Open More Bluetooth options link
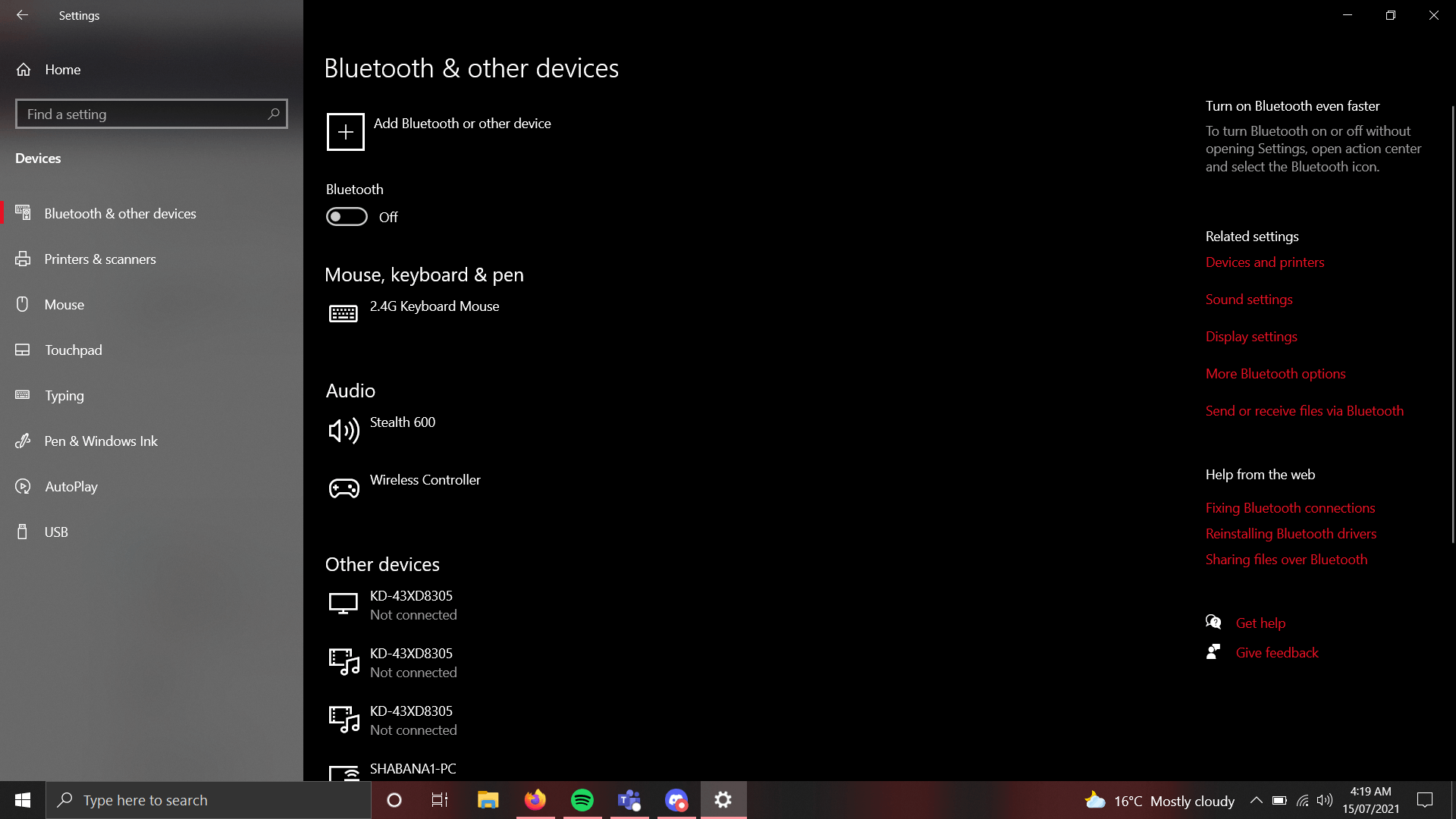1456x819 pixels. coord(1275,373)
